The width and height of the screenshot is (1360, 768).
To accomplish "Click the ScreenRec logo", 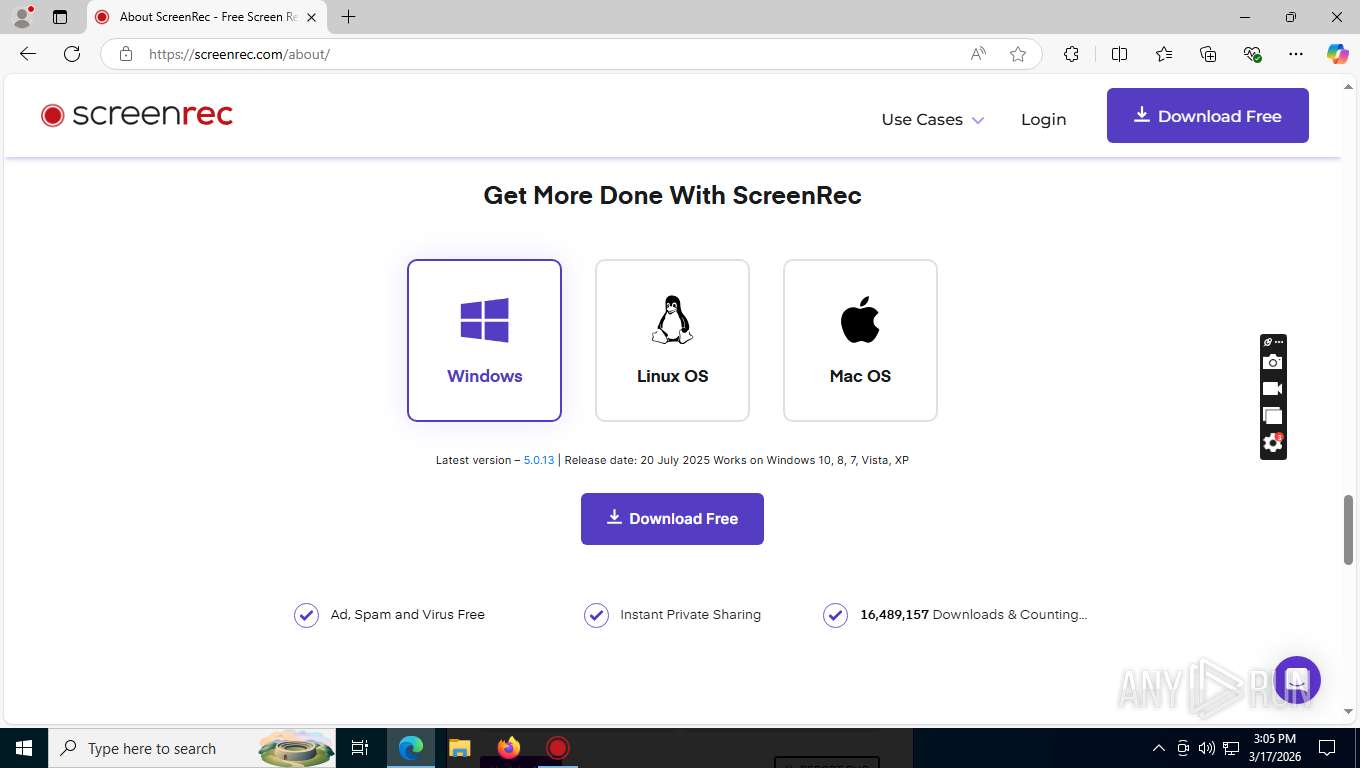I will coord(137,115).
